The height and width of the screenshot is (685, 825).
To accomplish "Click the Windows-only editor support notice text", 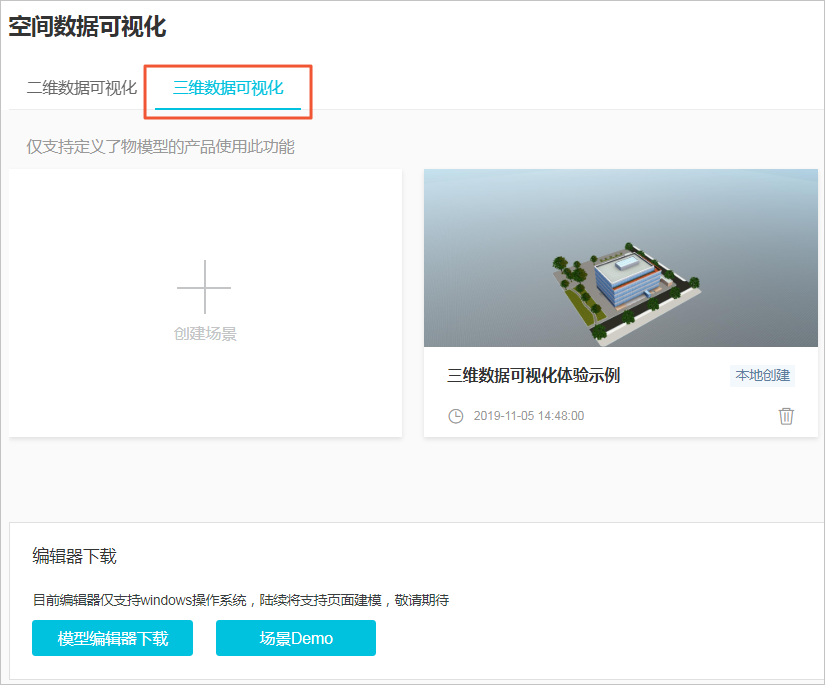I will click(x=240, y=601).
